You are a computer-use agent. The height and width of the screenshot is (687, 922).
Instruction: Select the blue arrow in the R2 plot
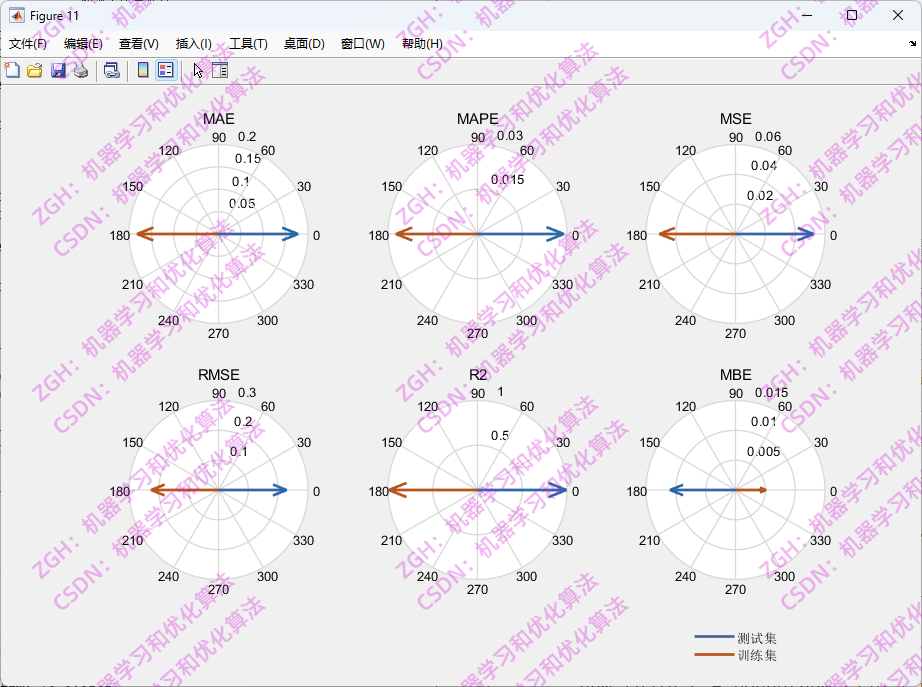click(x=522, y=490)
